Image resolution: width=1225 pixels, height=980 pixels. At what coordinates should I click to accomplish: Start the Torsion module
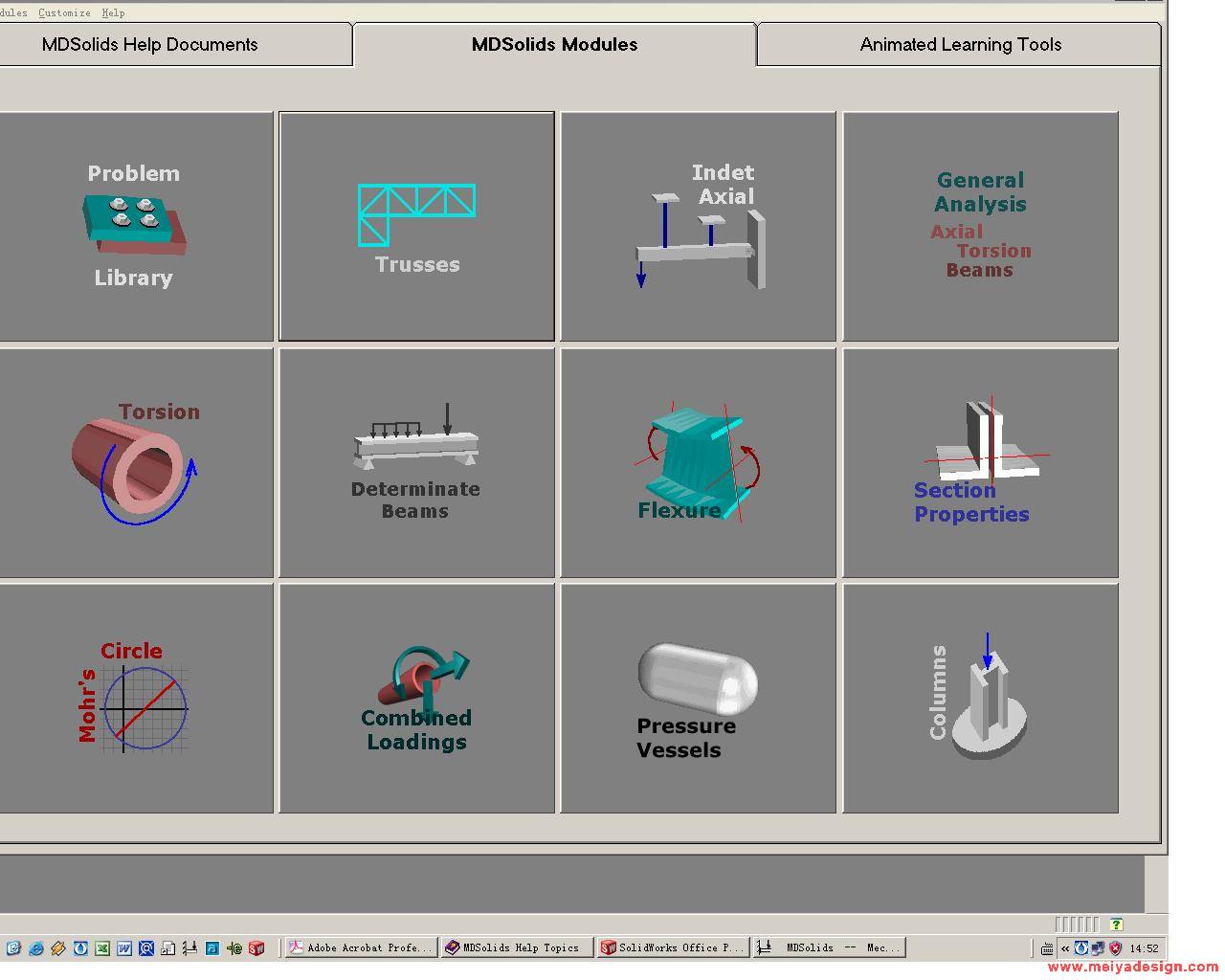[x=136, y=463]
